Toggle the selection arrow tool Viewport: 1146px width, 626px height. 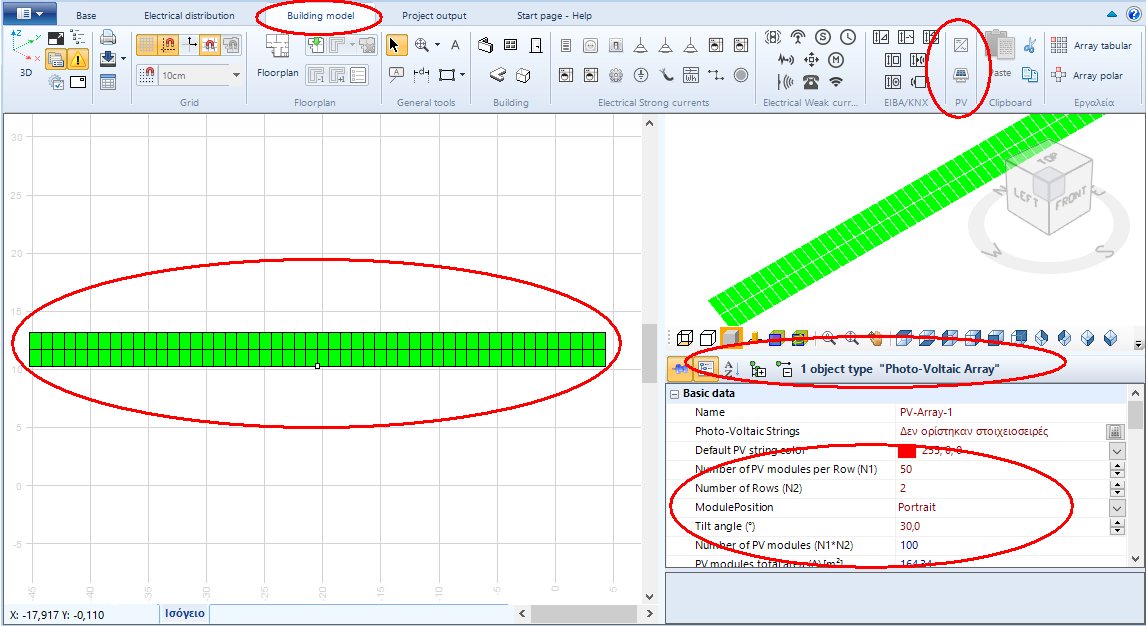coord(396,45)
